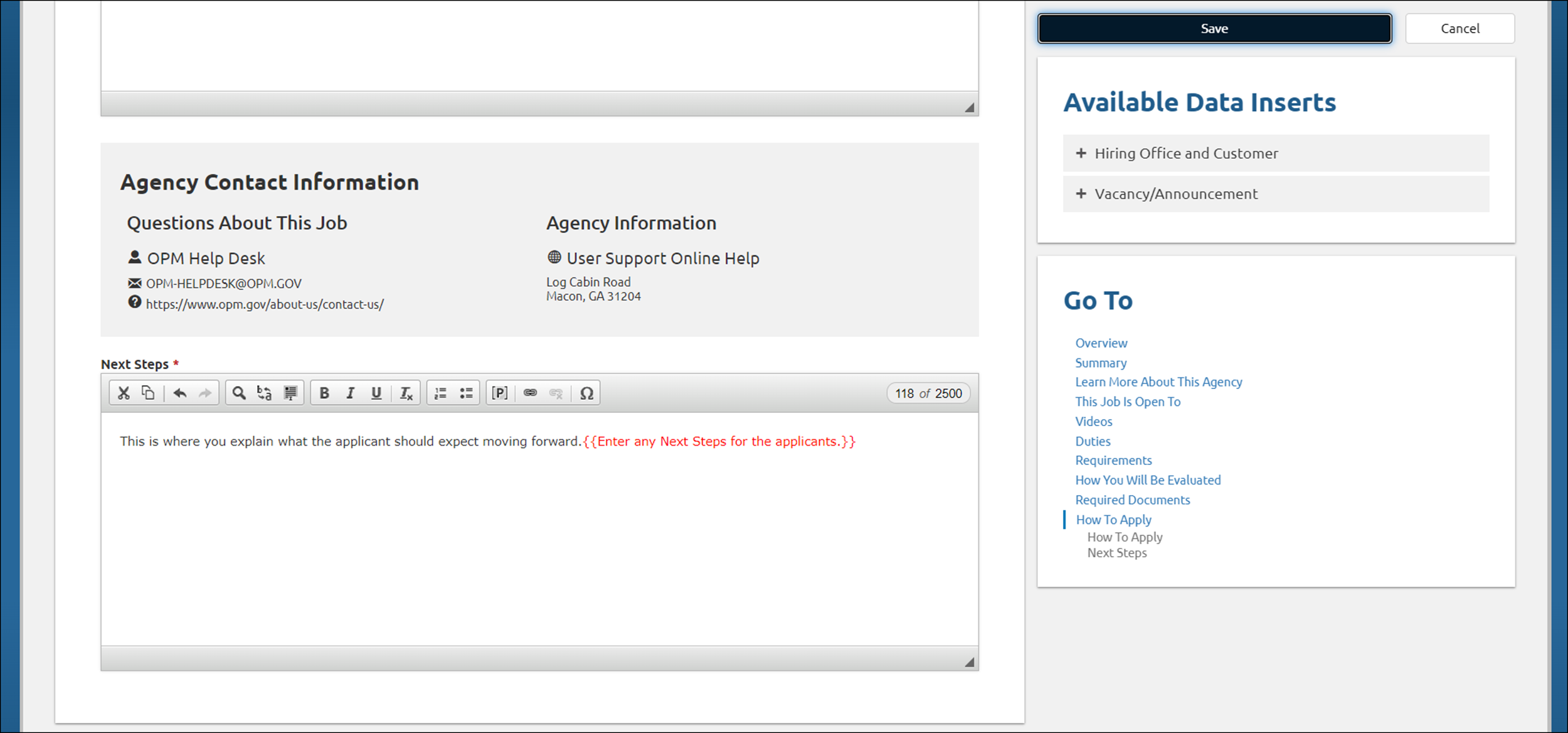Viewport: 1568px width, 733px height.
Task: Click the Insert Link icon
Action: click(532, 393)
